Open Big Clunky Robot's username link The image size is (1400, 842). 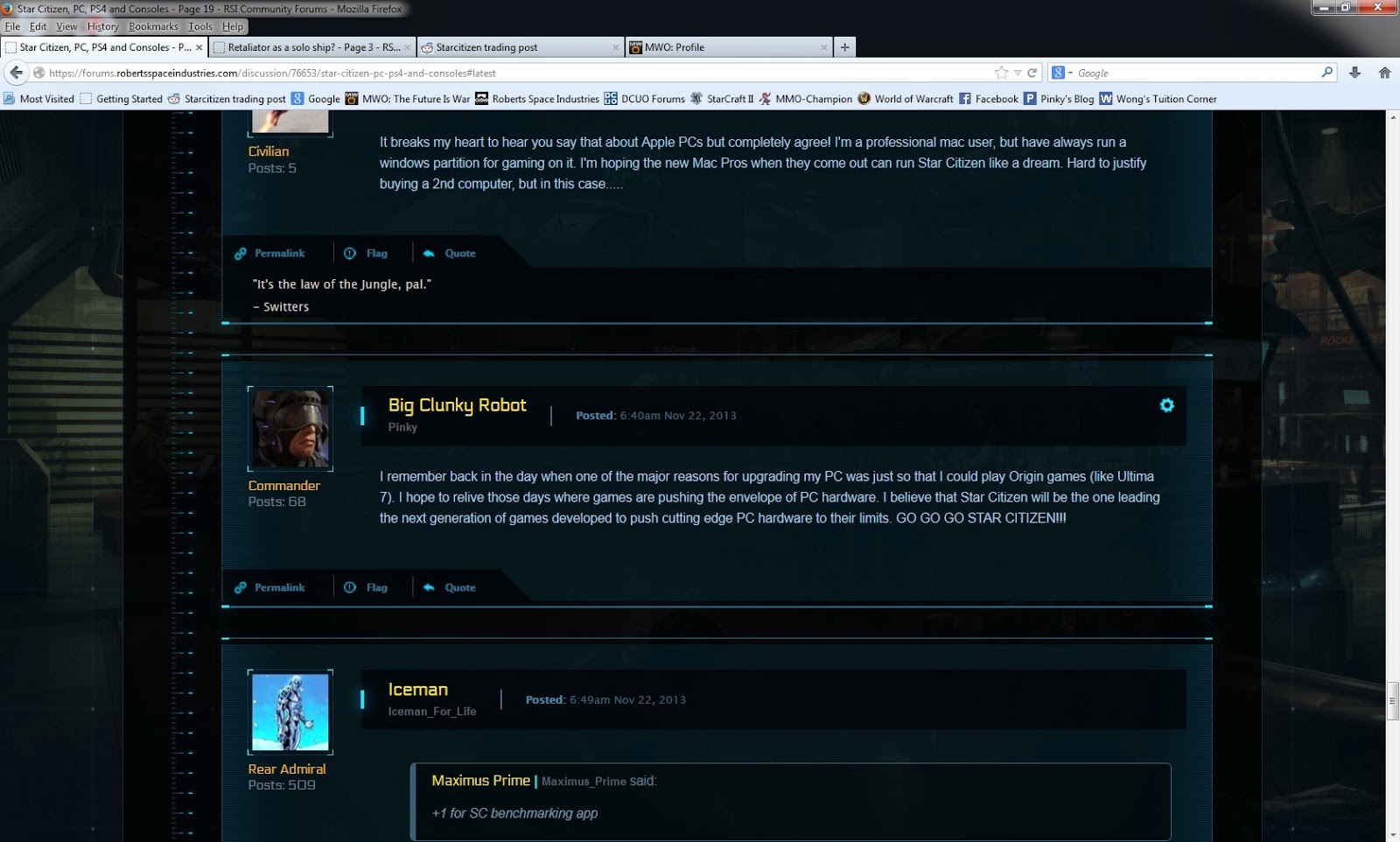coord(457,405)
